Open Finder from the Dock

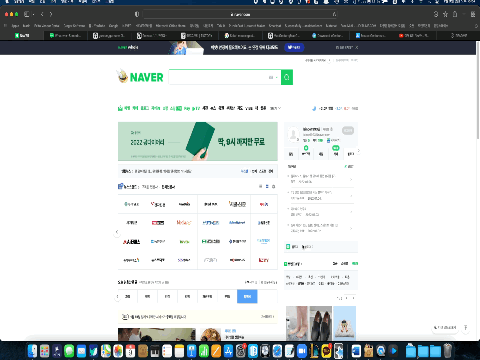32,351
